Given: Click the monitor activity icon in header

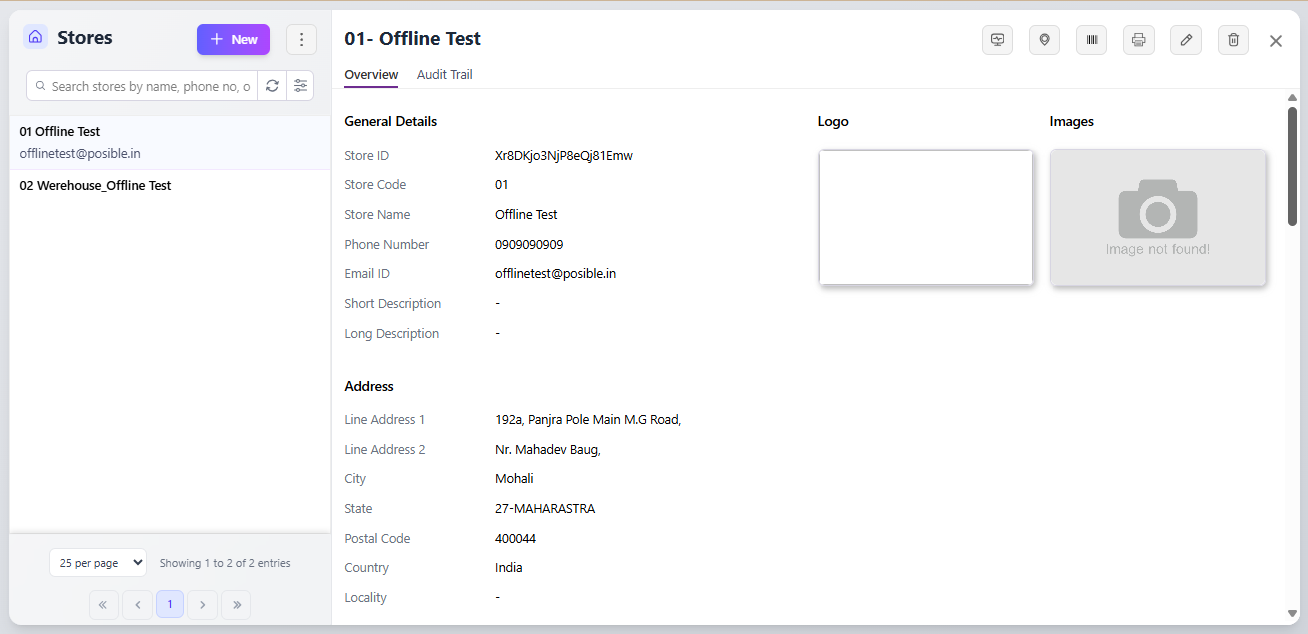Looking at the screenshot, I should pos(997,40).
